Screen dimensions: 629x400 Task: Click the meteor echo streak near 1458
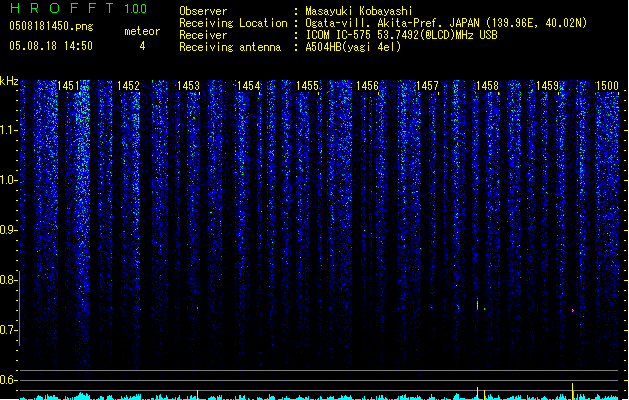477,304
